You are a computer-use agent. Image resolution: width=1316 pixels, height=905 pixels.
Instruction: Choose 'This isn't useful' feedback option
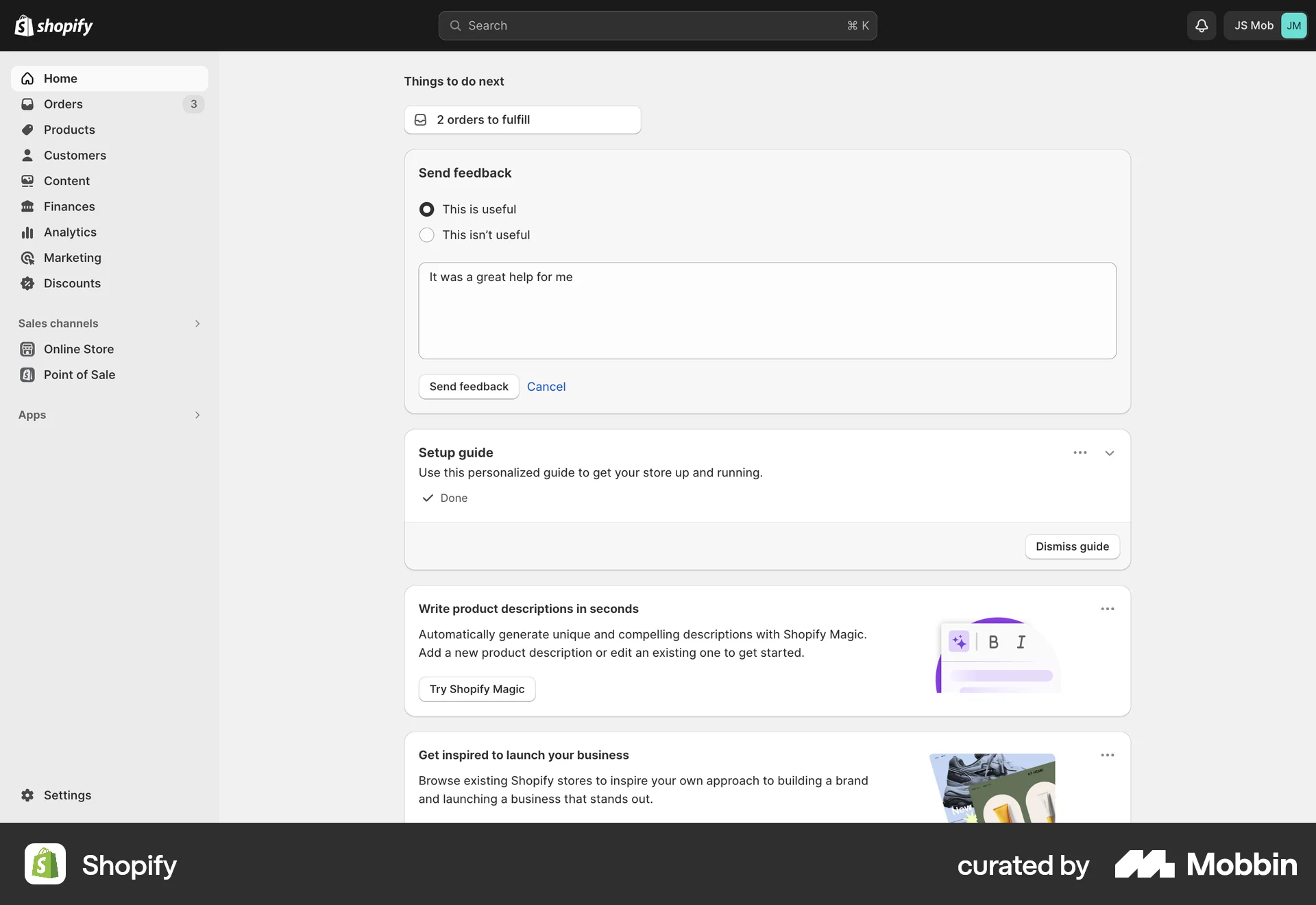(x=426, y=234)
